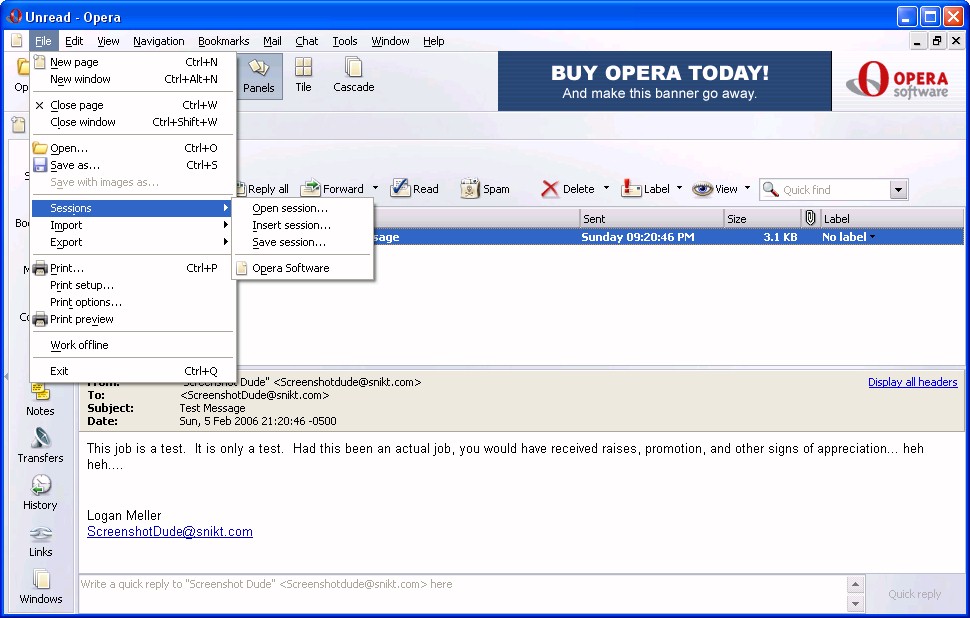Click the Forward mail icon
This screenshot has height=618, width=970.
pyautogui.click(x=311, y=189)
